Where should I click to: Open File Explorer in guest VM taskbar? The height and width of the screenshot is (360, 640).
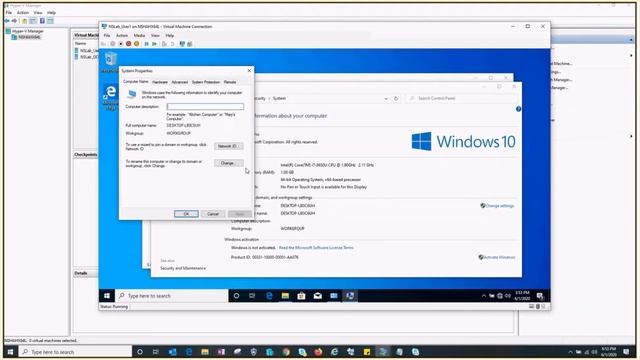pyautogui.click(x=285, y=296)
